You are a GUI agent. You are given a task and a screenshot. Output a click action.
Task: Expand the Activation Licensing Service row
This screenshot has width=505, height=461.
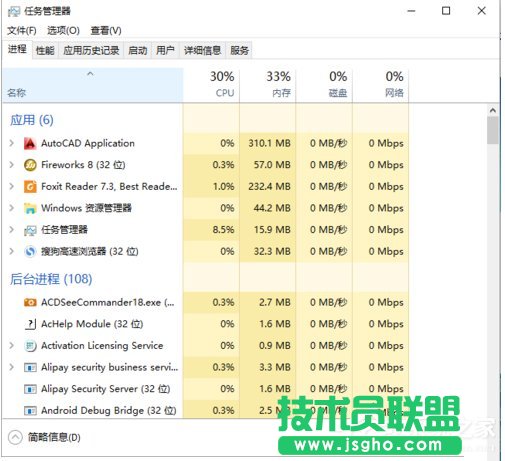click(x=12, y=346)
